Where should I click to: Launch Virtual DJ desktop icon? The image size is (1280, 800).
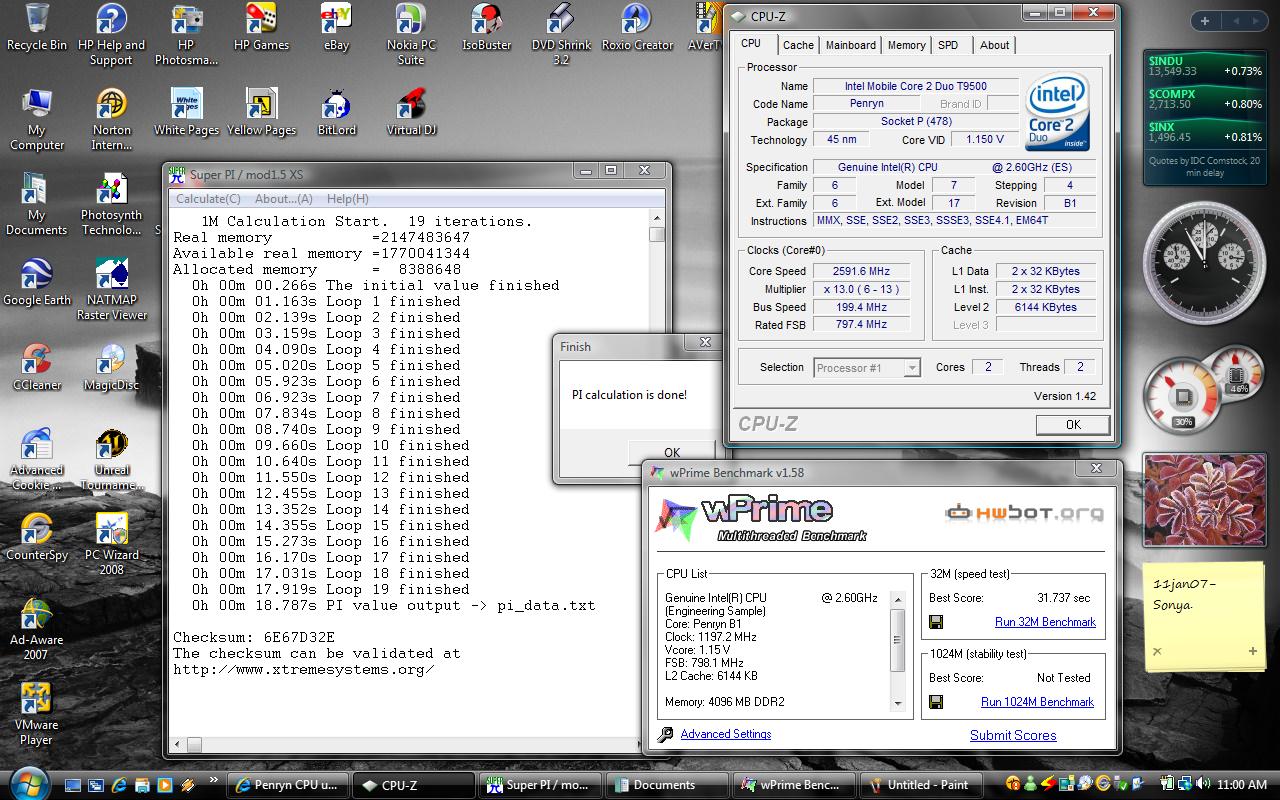click(x=411, y=112)
